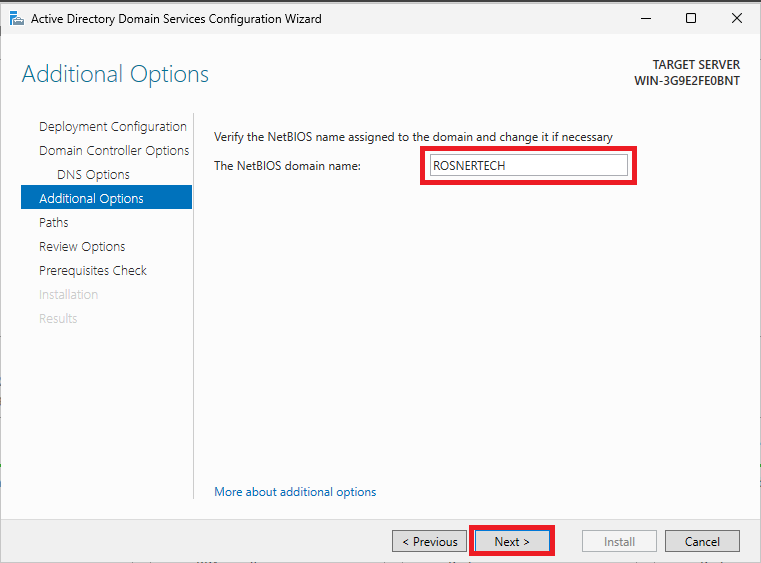The height and width of the screenshot is (563, 761).
Task: Open the Deployment Configuration step
Action: [113, 127]
